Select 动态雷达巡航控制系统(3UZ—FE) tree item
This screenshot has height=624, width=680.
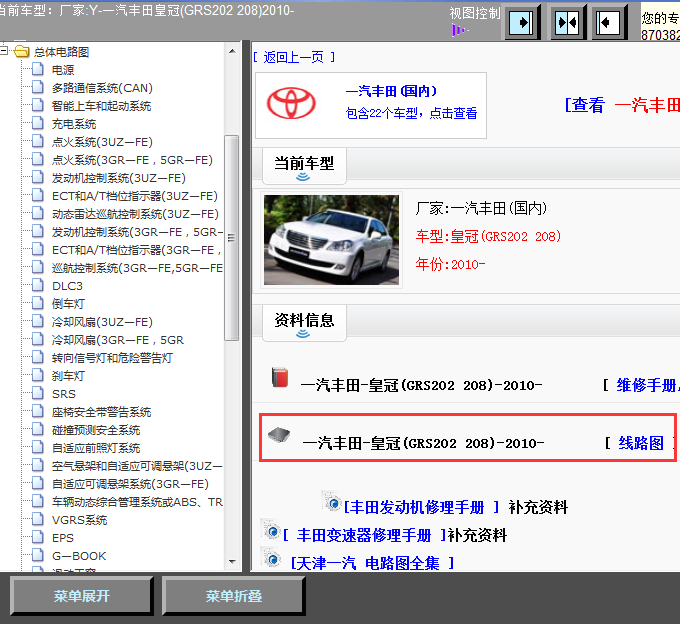[x=135, y=214]
